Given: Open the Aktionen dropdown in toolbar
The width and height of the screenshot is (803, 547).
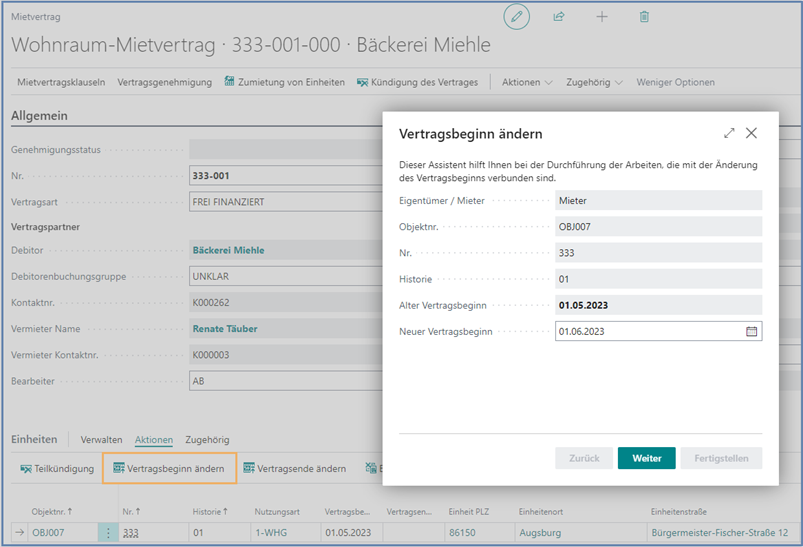Looking at the screenshot, I should 527,82.
